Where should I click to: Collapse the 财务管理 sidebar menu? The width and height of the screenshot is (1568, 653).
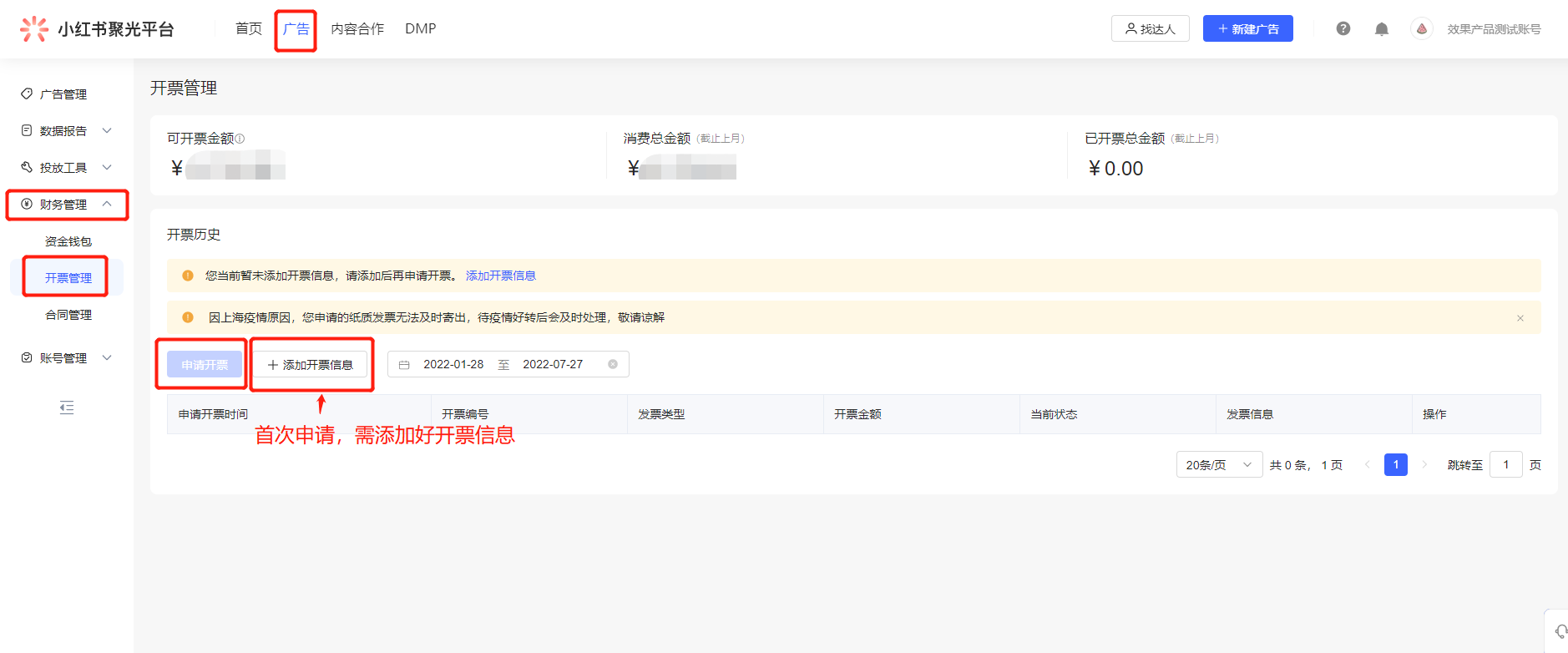pyautogui.click(x=67, y=205)
